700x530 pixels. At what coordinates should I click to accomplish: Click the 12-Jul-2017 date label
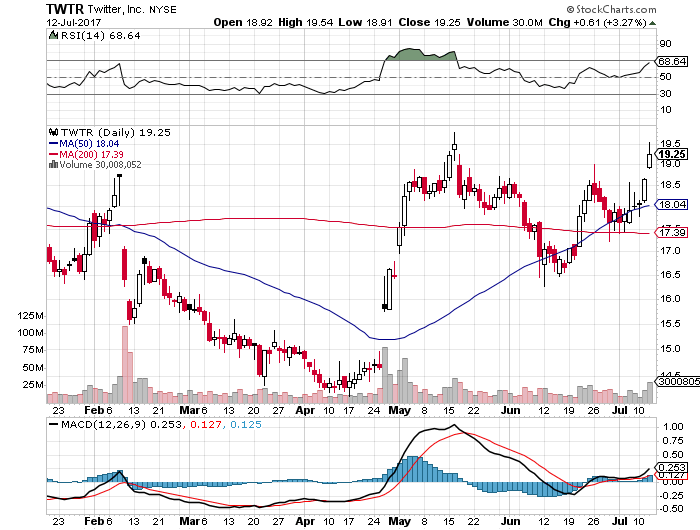(74, 22)
